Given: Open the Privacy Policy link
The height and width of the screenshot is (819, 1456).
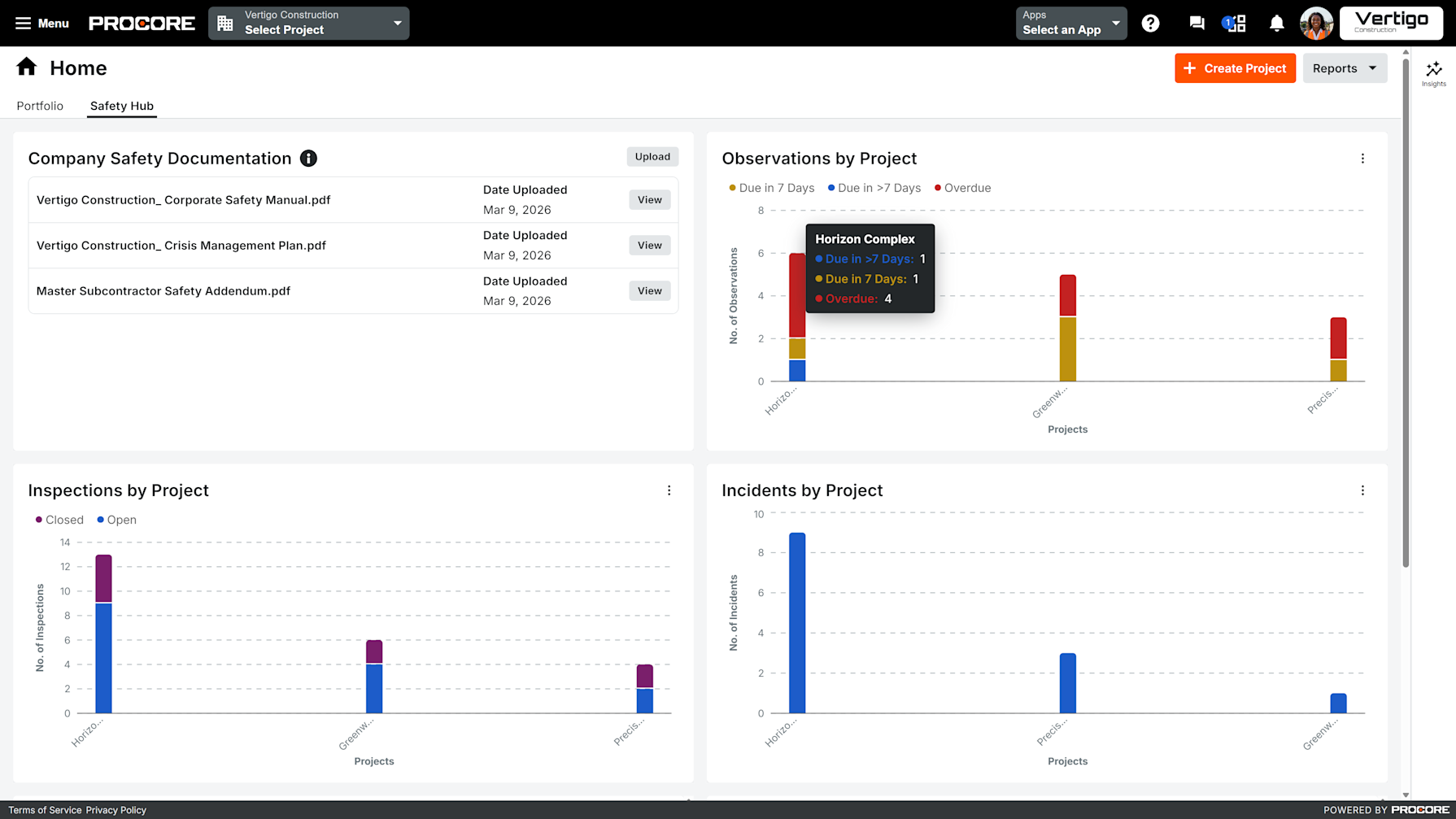Looking at the screenshot, I should (x=116, y=810).
